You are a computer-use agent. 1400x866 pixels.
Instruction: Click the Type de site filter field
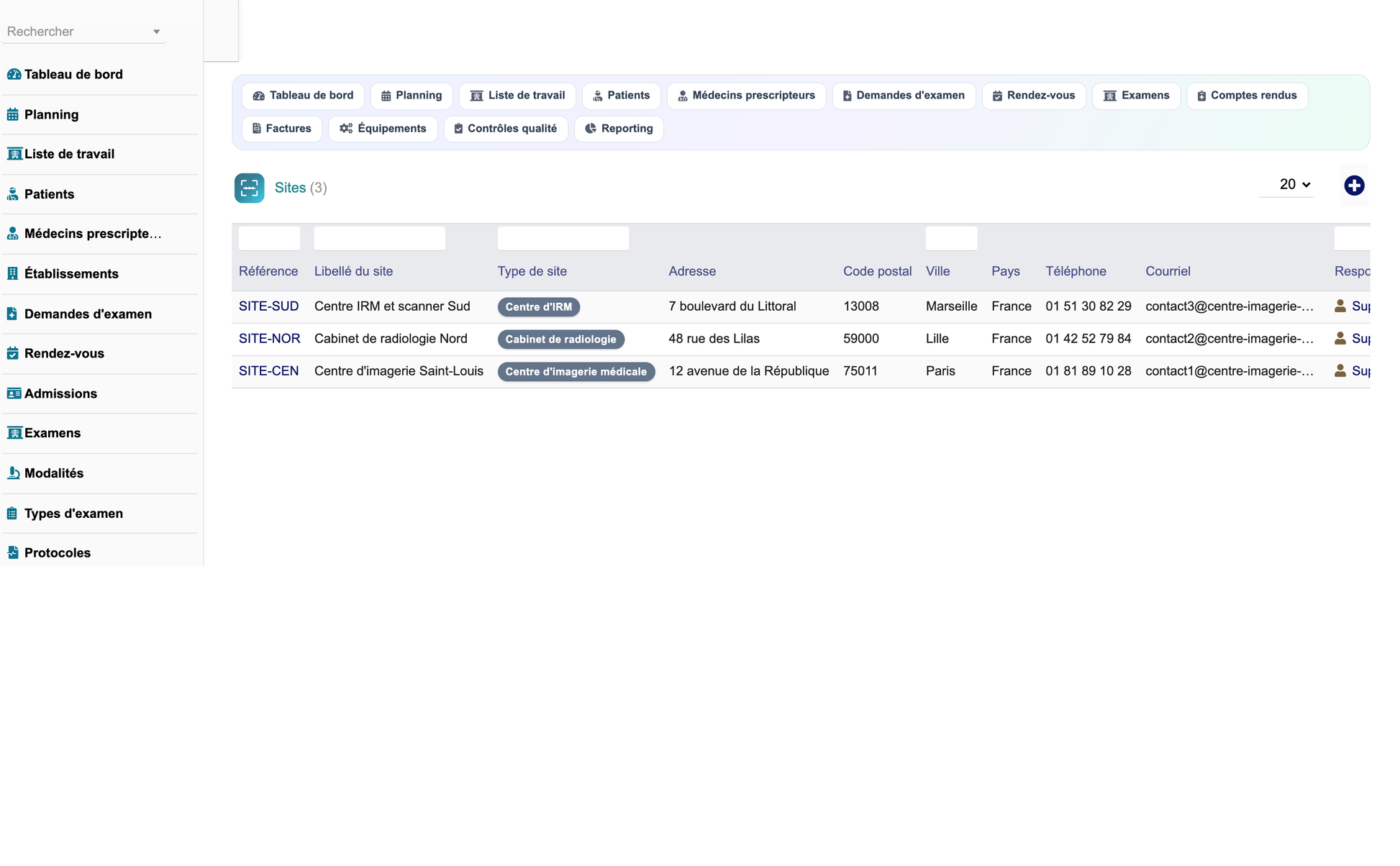coord(563,238)
